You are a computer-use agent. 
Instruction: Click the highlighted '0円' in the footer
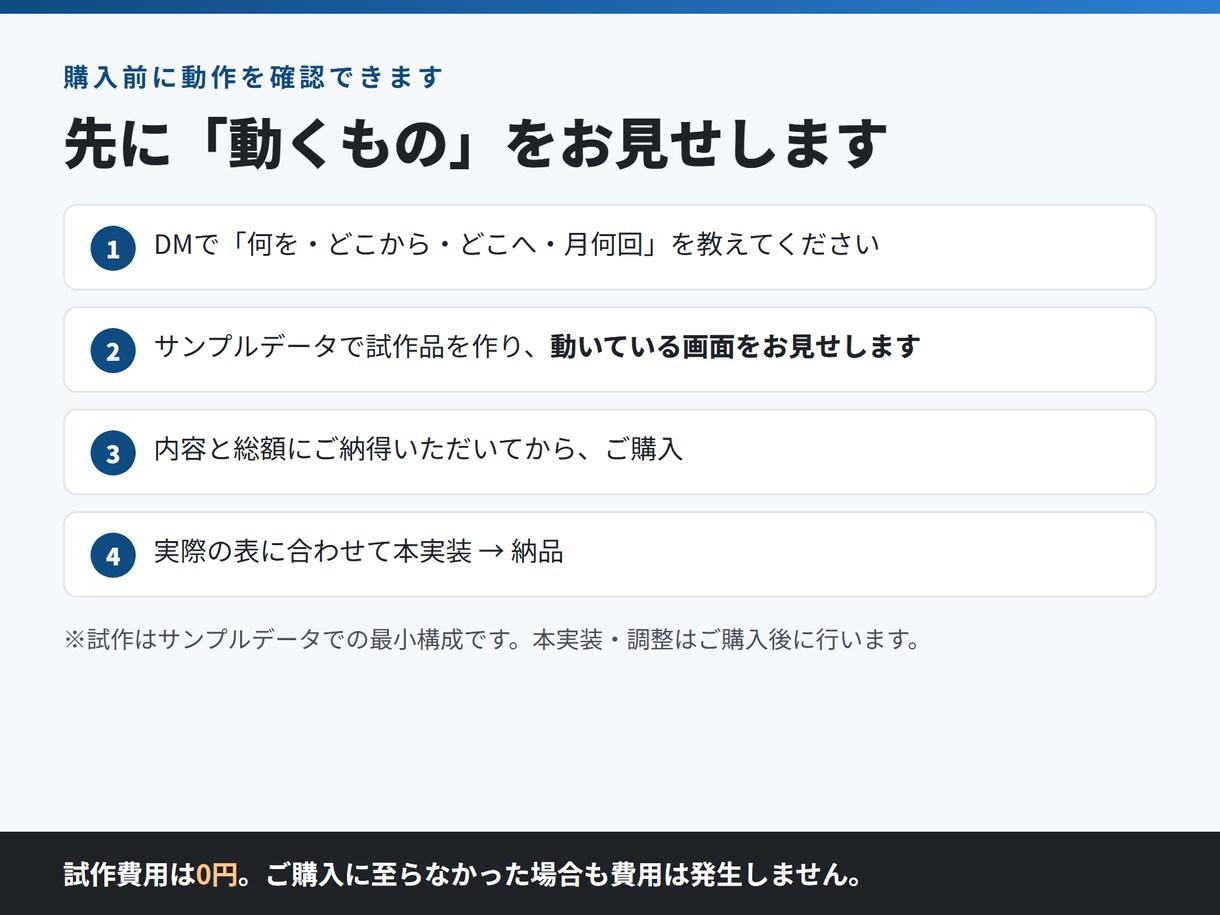[217, 875]
